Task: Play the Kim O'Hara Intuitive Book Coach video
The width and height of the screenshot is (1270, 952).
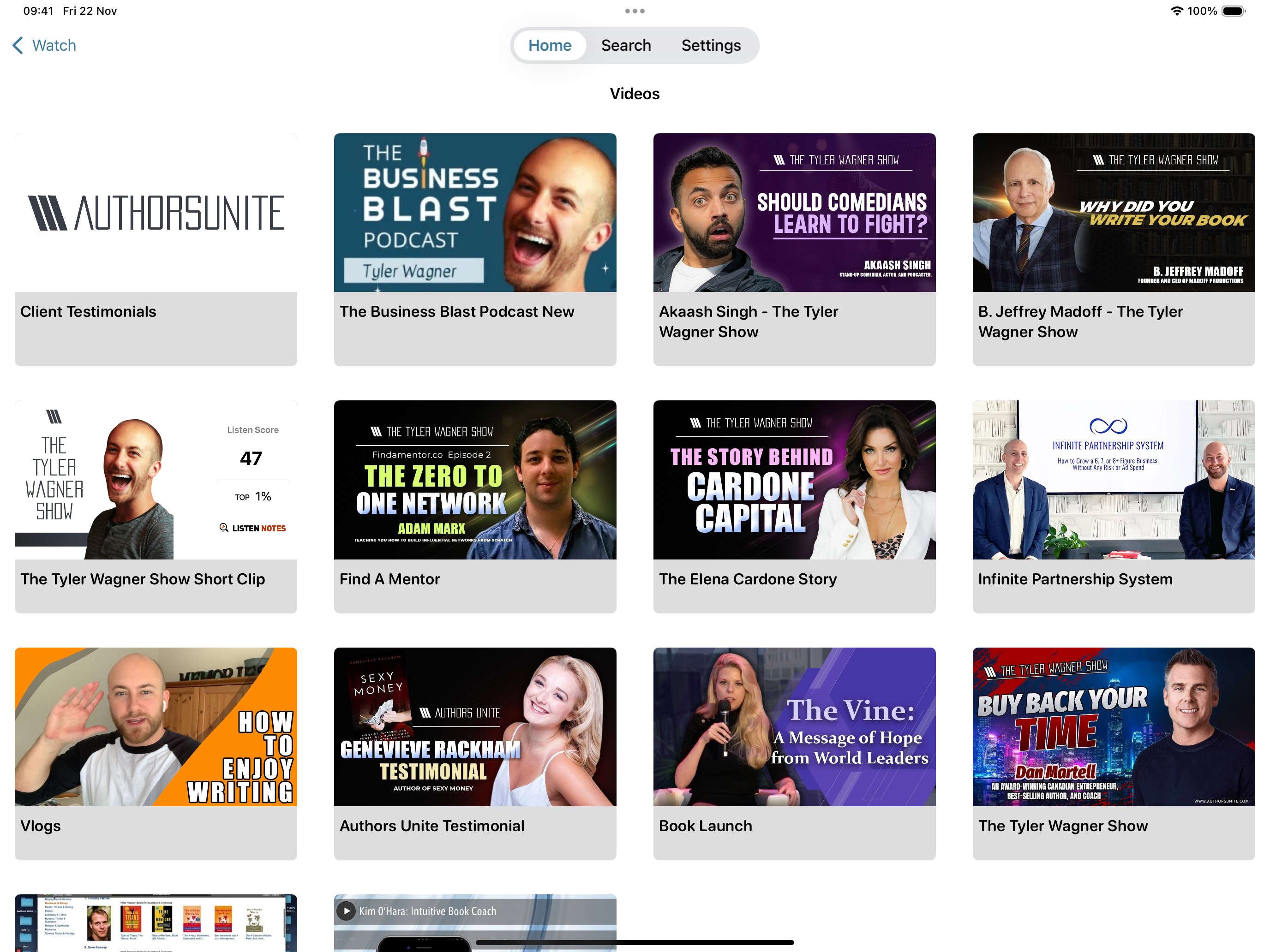Action: [x=346, y=910]
